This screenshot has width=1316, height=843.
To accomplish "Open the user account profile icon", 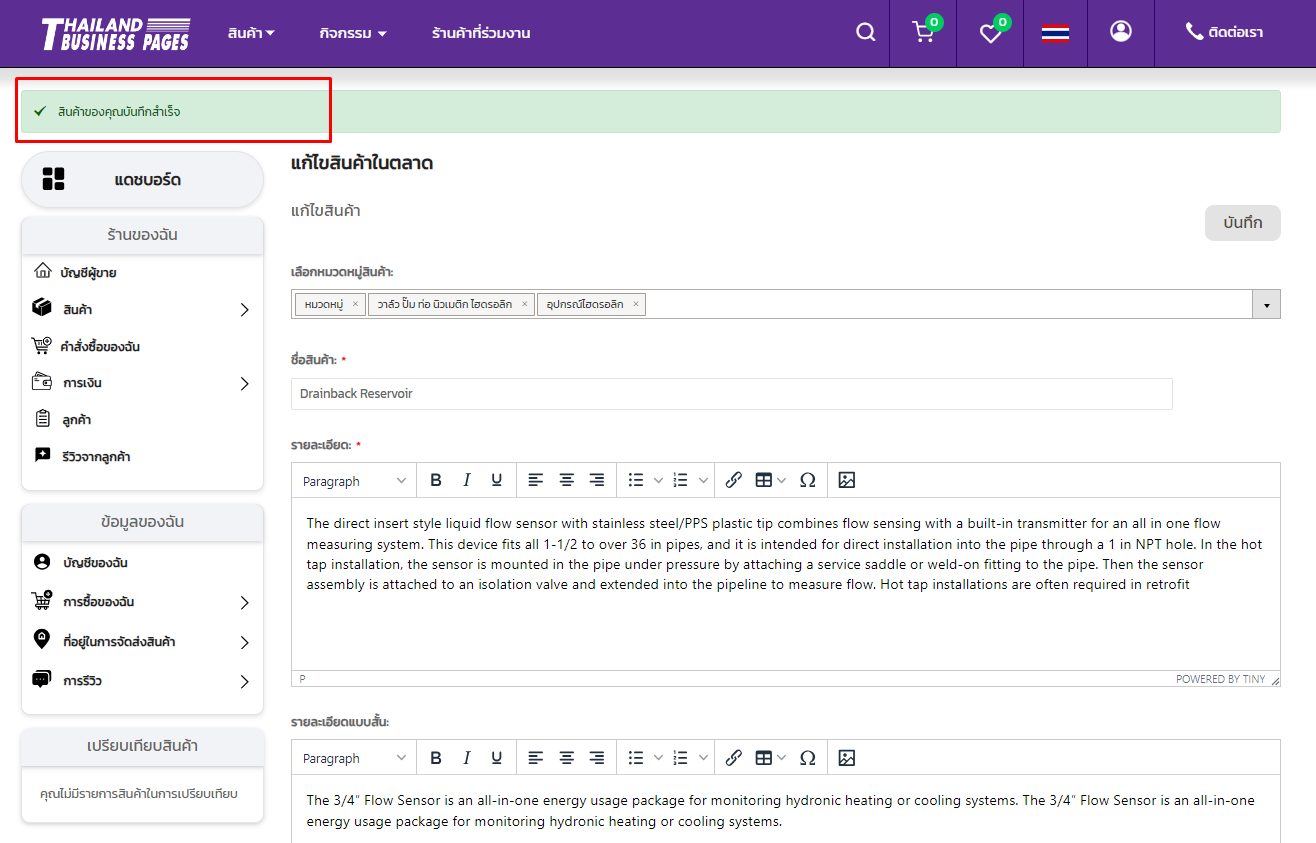I will (1121, 32).
